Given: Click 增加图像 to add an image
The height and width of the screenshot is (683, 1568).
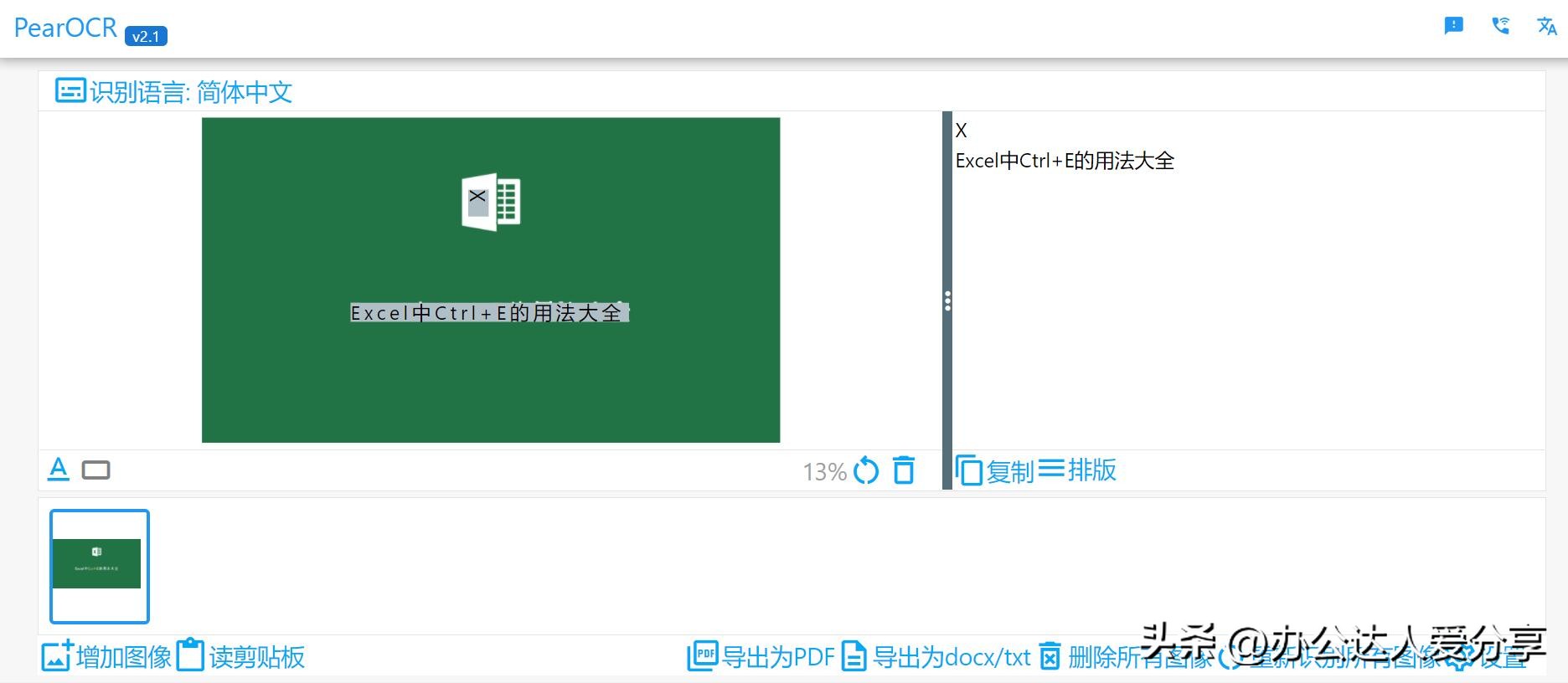Looking at the screenshot, I should [x=106, y=656].
